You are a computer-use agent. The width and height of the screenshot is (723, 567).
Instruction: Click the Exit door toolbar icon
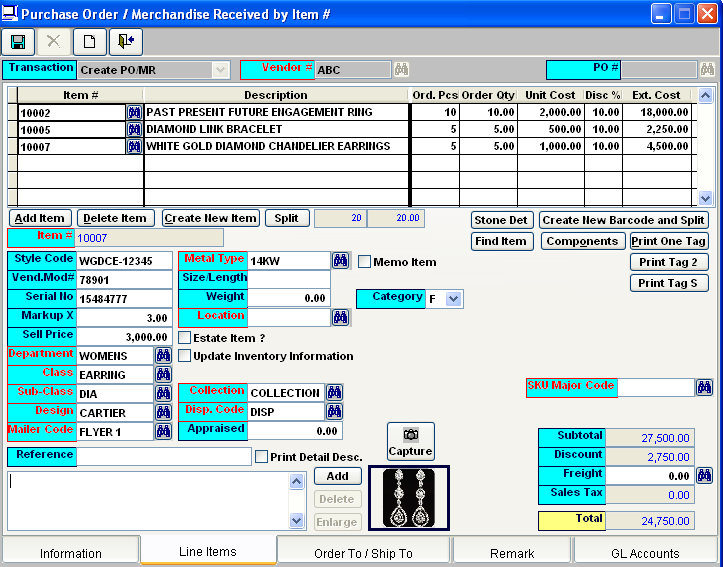(x=125, y=42)
